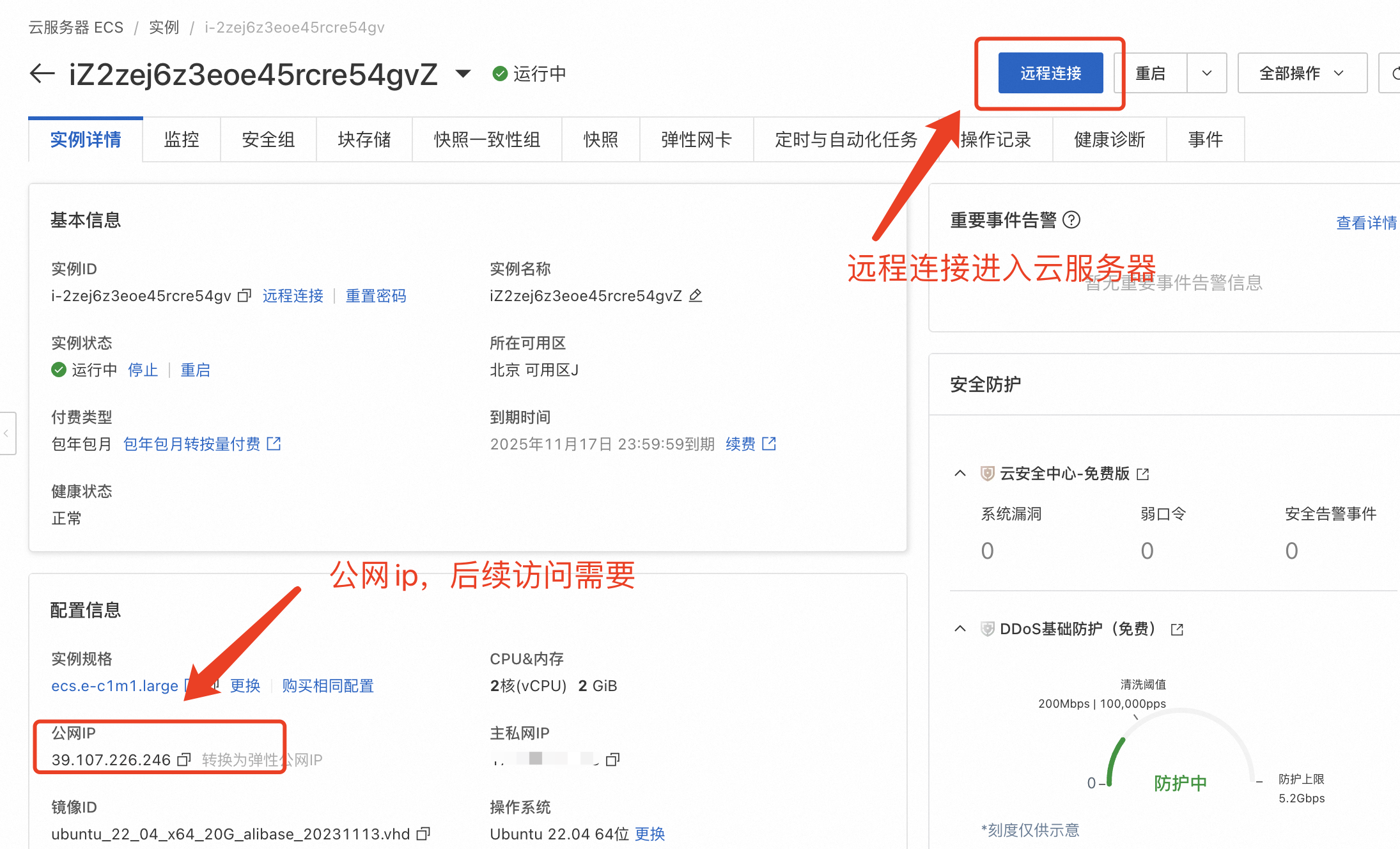1400x849 pixels.
Task: Click the 重置密码 link
Action: [x=376, y=296]
